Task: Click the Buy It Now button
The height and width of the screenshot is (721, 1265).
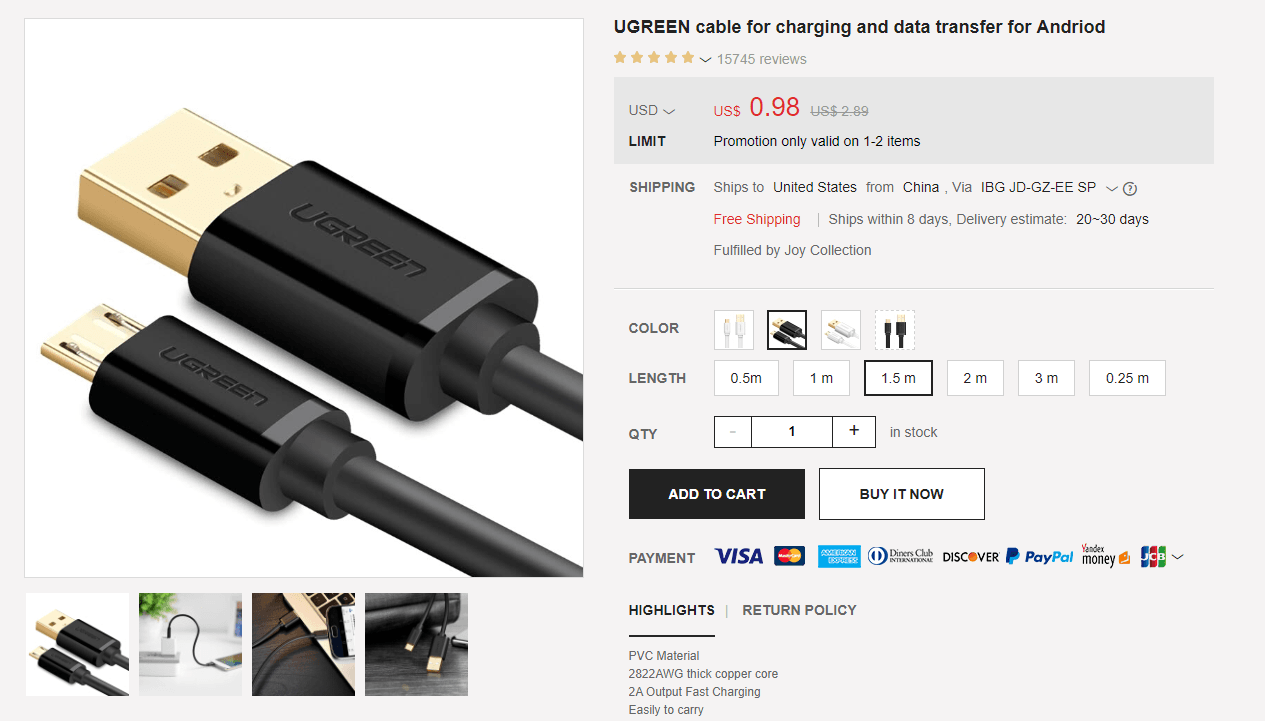Action: click(902, 494)
